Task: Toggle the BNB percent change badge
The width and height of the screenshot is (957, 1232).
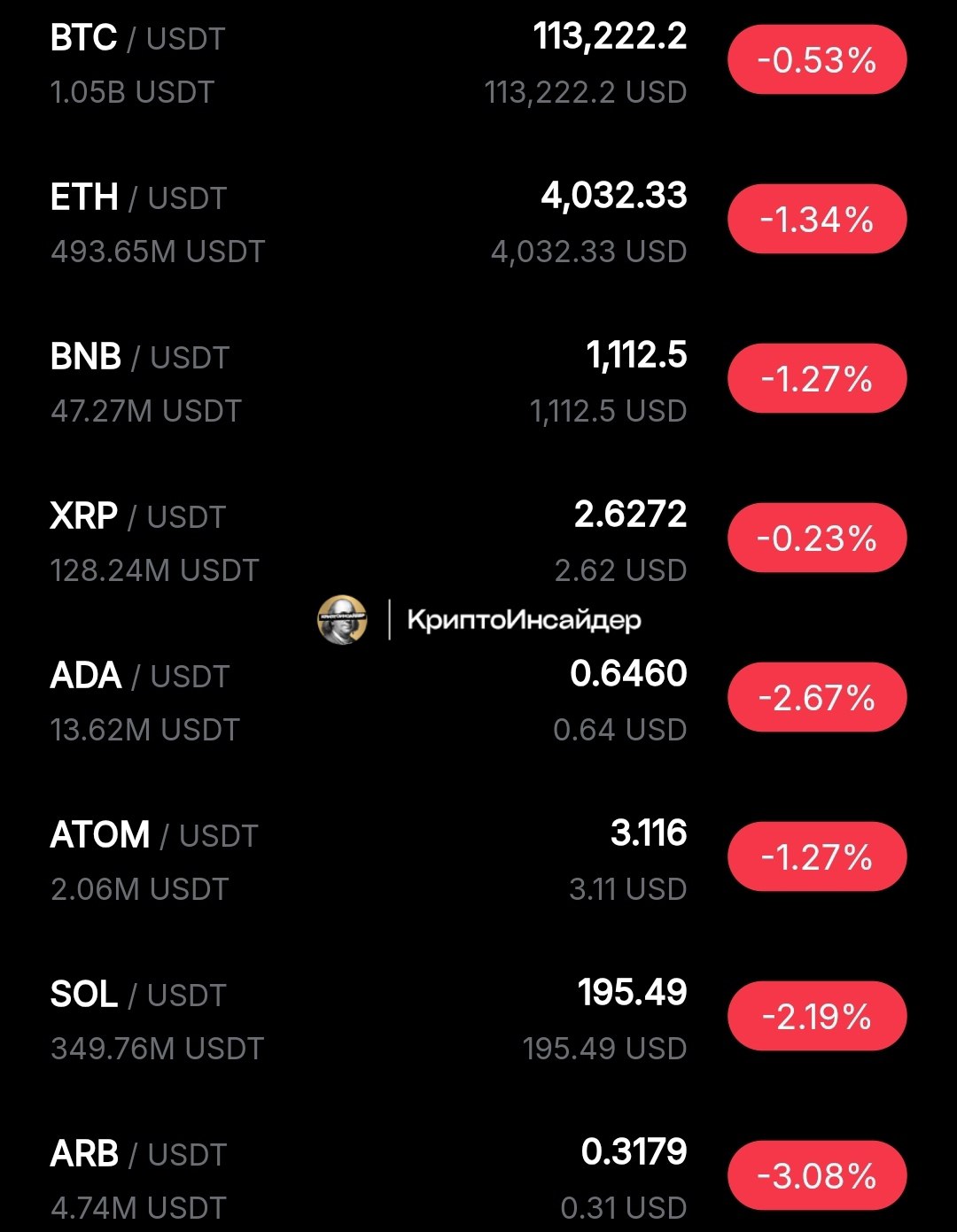Action: (817, 379)
